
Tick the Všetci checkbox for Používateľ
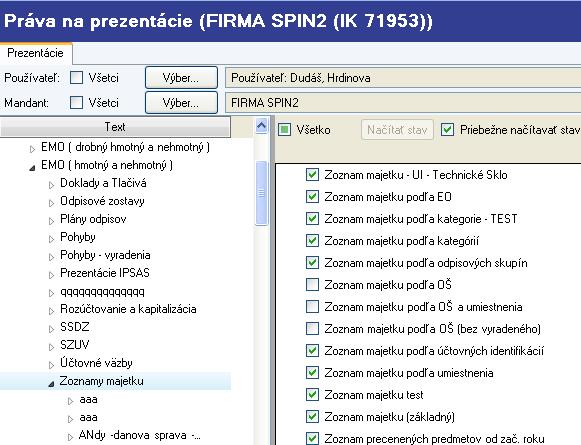76,78
